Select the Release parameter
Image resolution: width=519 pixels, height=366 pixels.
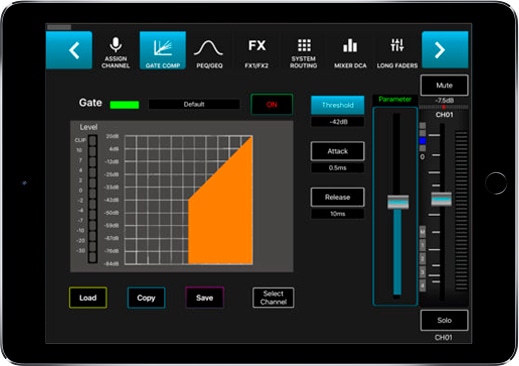337,197
